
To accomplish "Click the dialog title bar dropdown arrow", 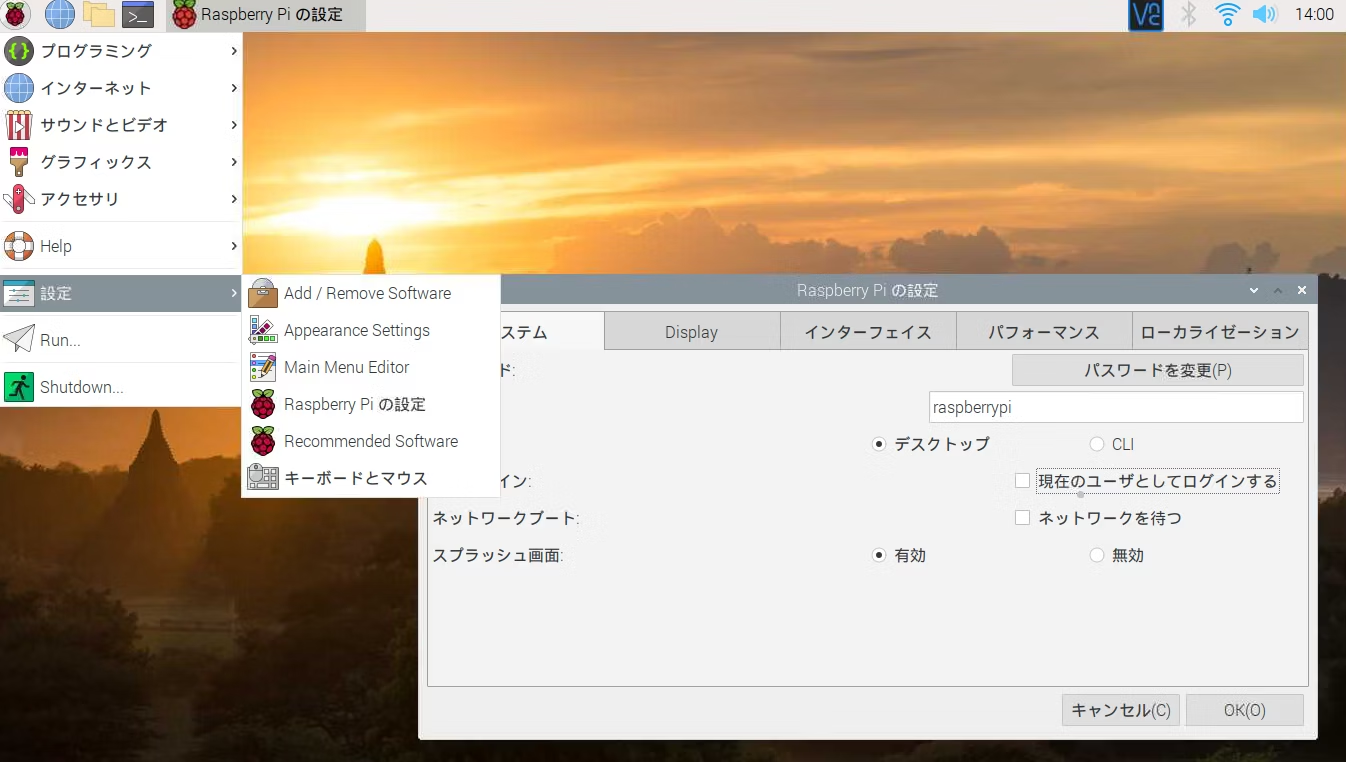I will point(1254,290).
